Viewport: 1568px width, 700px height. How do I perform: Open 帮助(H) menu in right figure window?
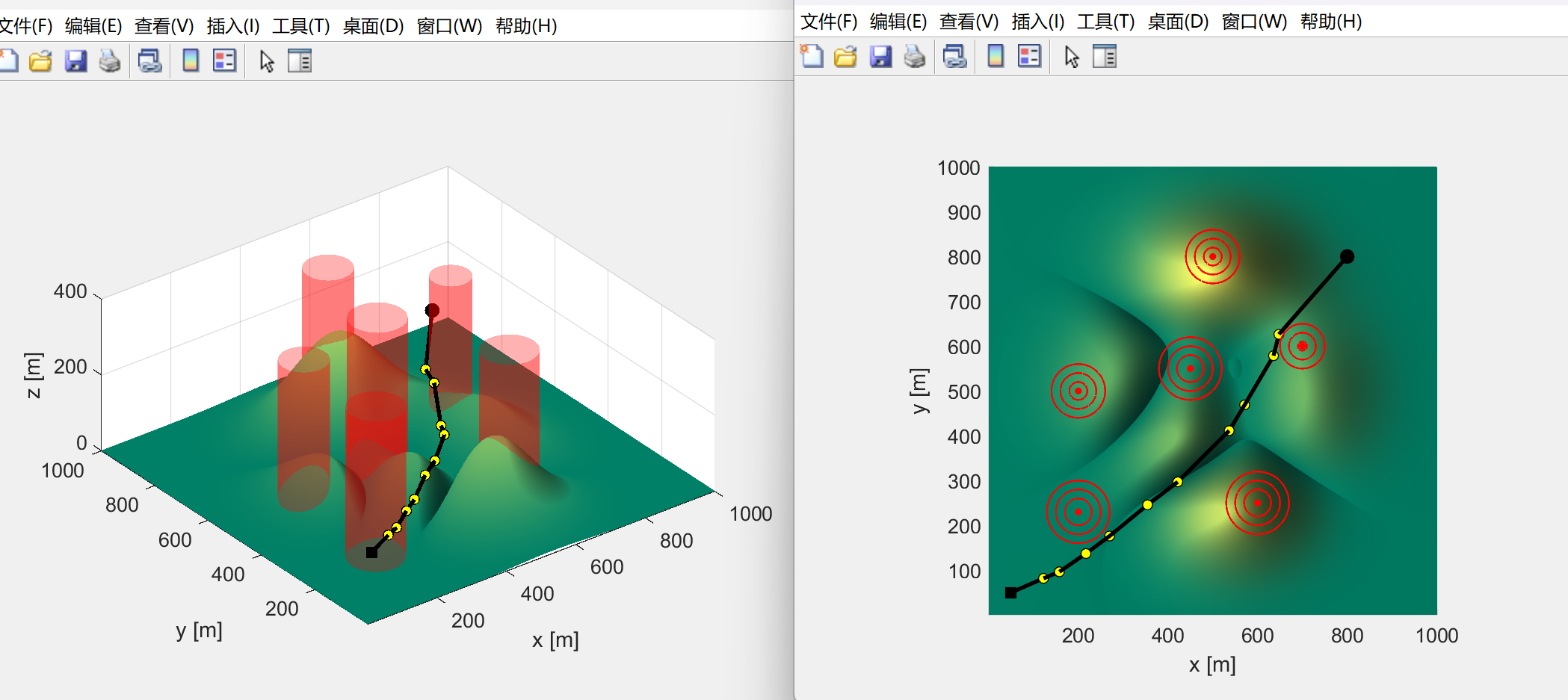coord(1330,22)
